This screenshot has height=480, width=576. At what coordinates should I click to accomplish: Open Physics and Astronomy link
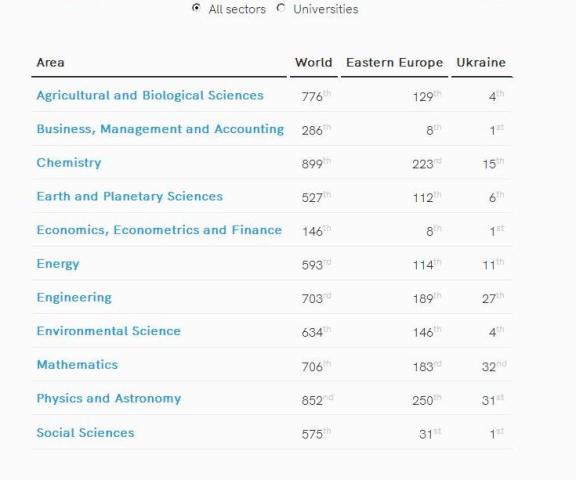pos(109,399)
